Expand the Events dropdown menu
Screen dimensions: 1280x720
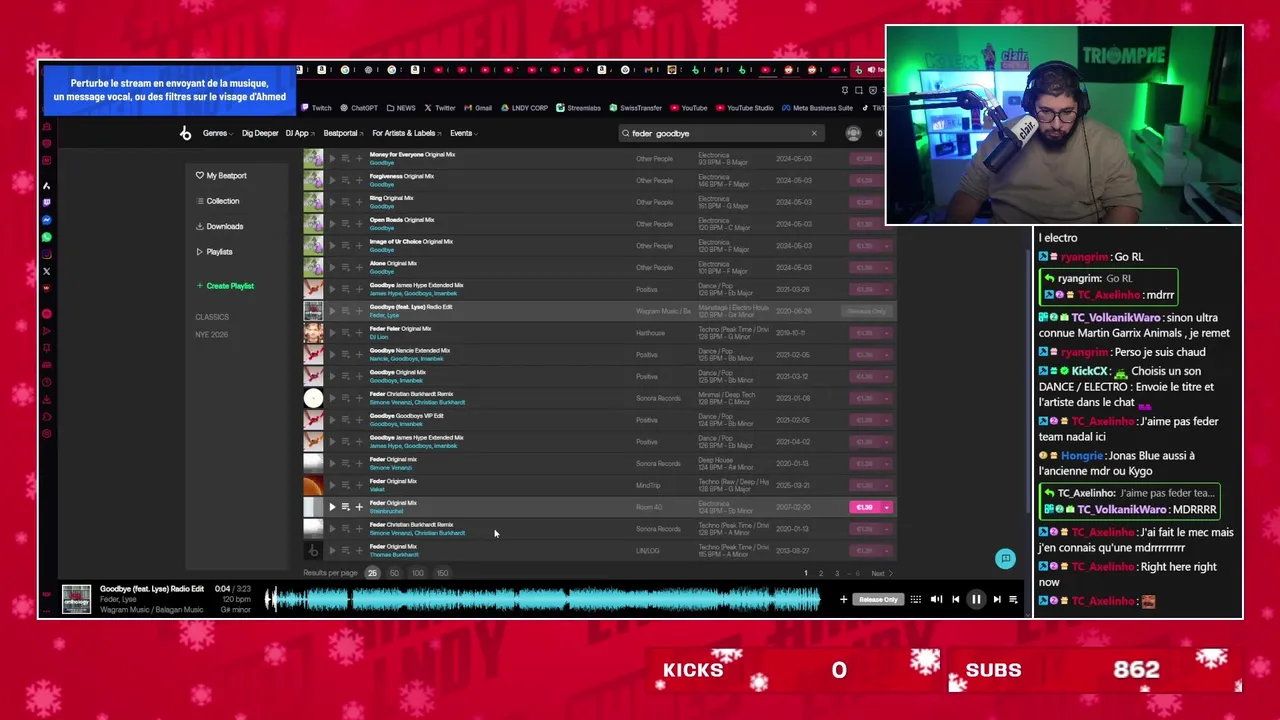point(464,133)
